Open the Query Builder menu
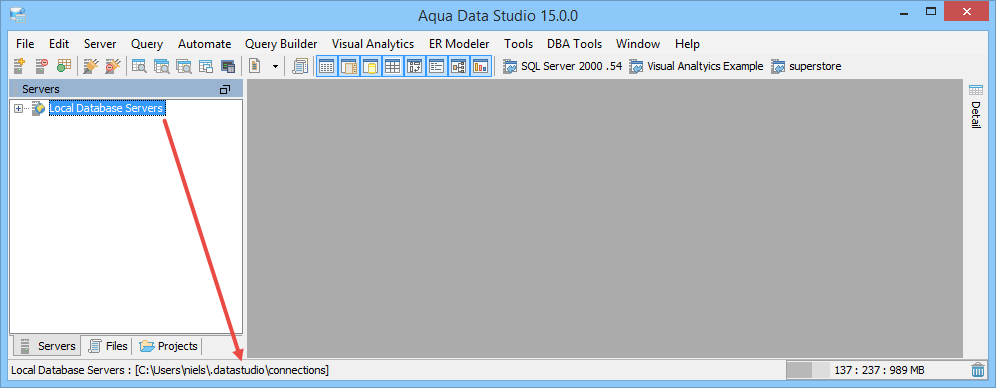This screenshot has width=996, height=388. (x=281, y=44)
